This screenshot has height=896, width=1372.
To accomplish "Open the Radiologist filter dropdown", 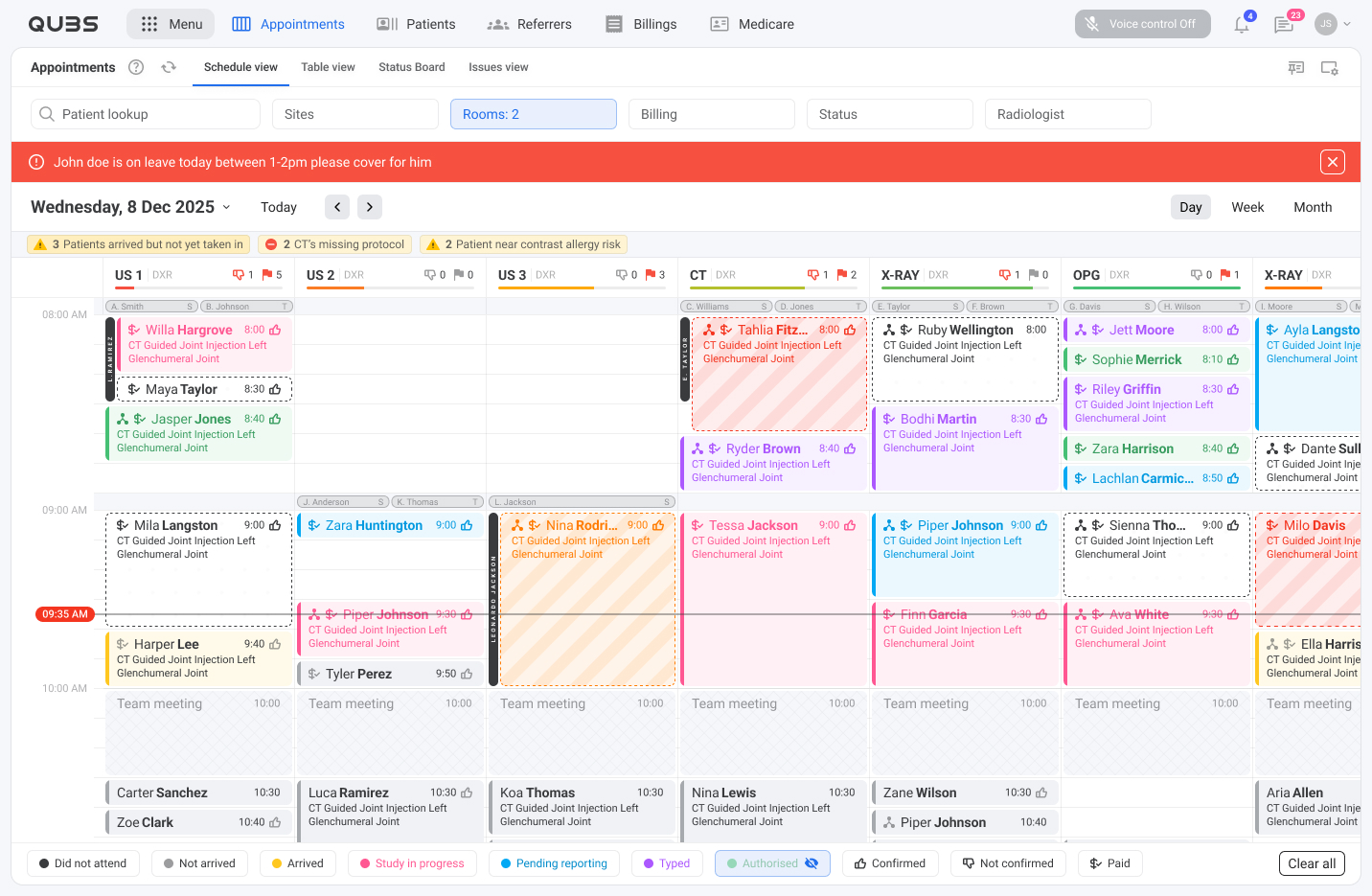I will (x=1068, y=114).
